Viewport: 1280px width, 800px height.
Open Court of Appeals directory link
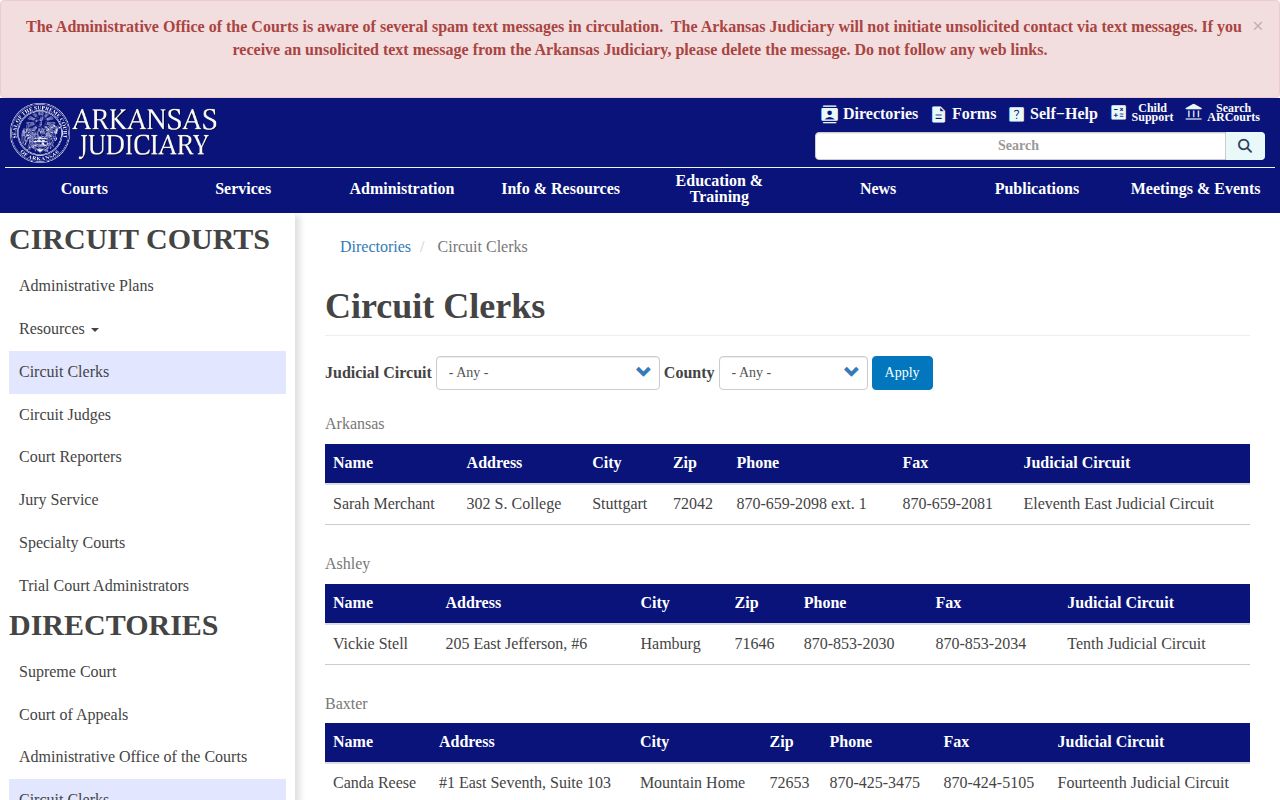[147, 715]
